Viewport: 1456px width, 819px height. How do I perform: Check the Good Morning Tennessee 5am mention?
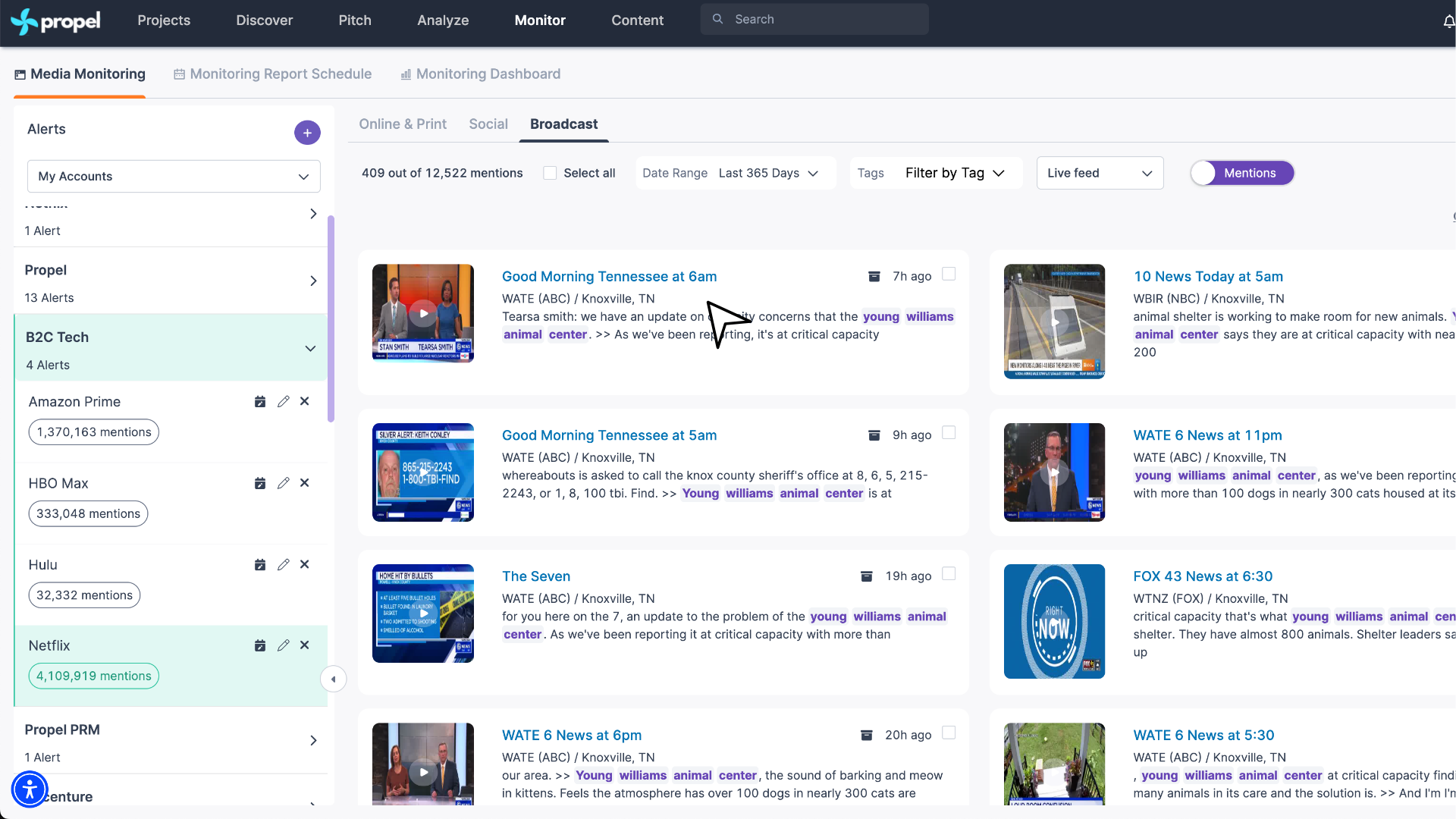(x=949, y=432)
